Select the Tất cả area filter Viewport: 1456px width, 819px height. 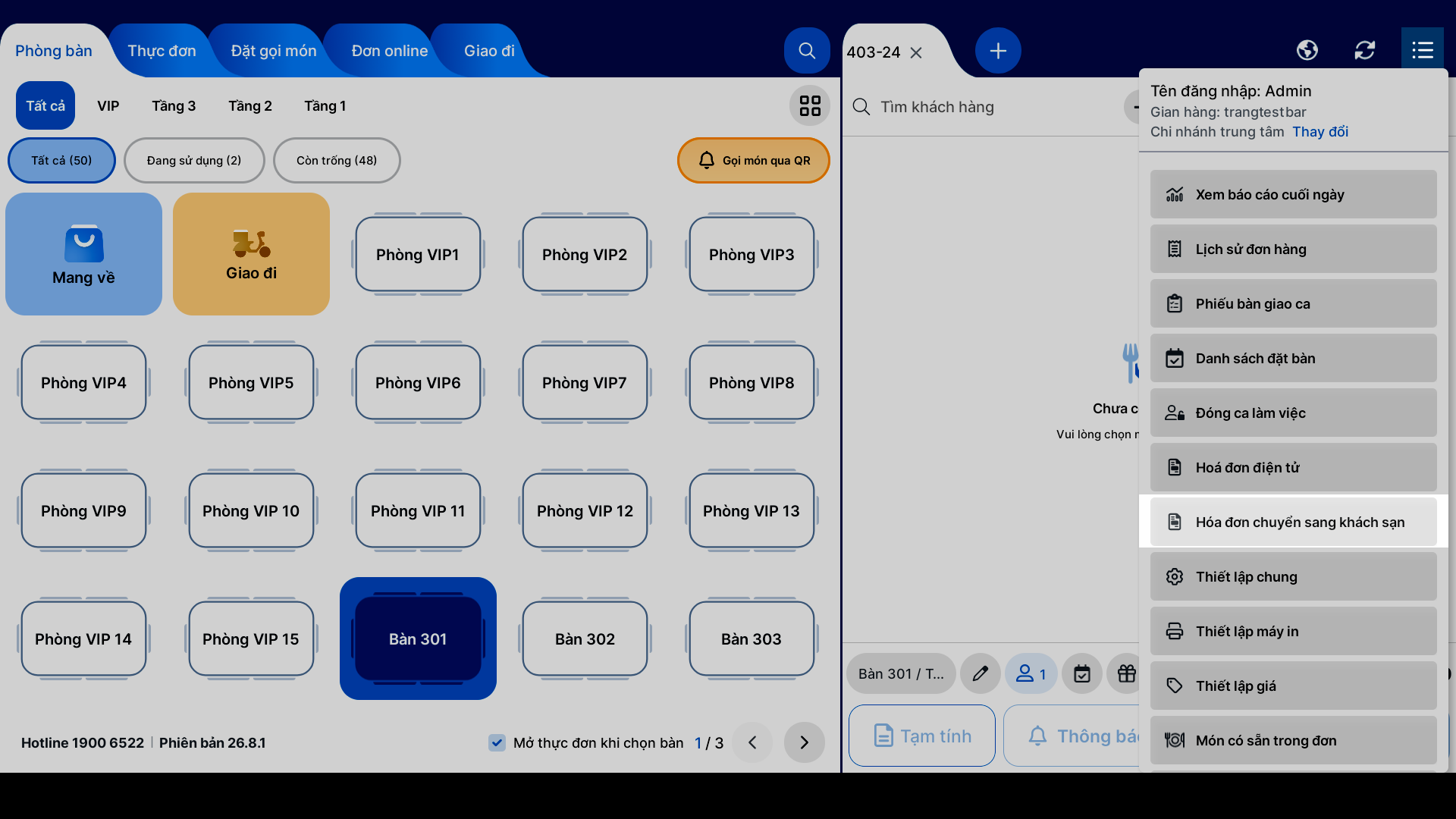tap(45, 105)
